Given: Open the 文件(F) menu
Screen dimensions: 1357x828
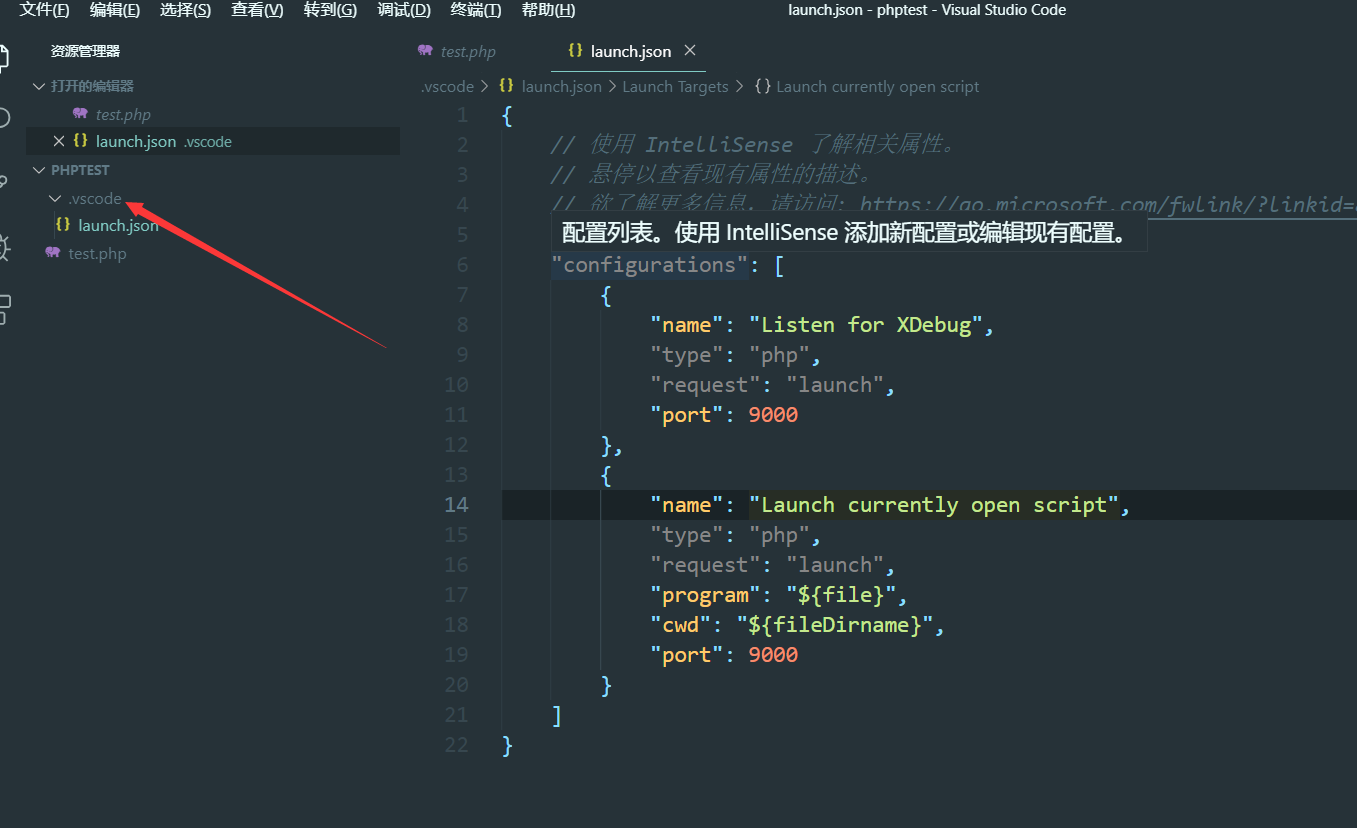Looking at the screenshot, I should 45,10.
